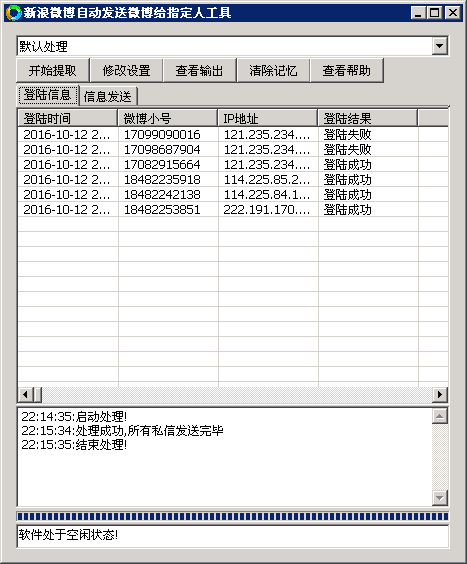
Task: Select row with account 18482253851
Action: coord(233,209)
